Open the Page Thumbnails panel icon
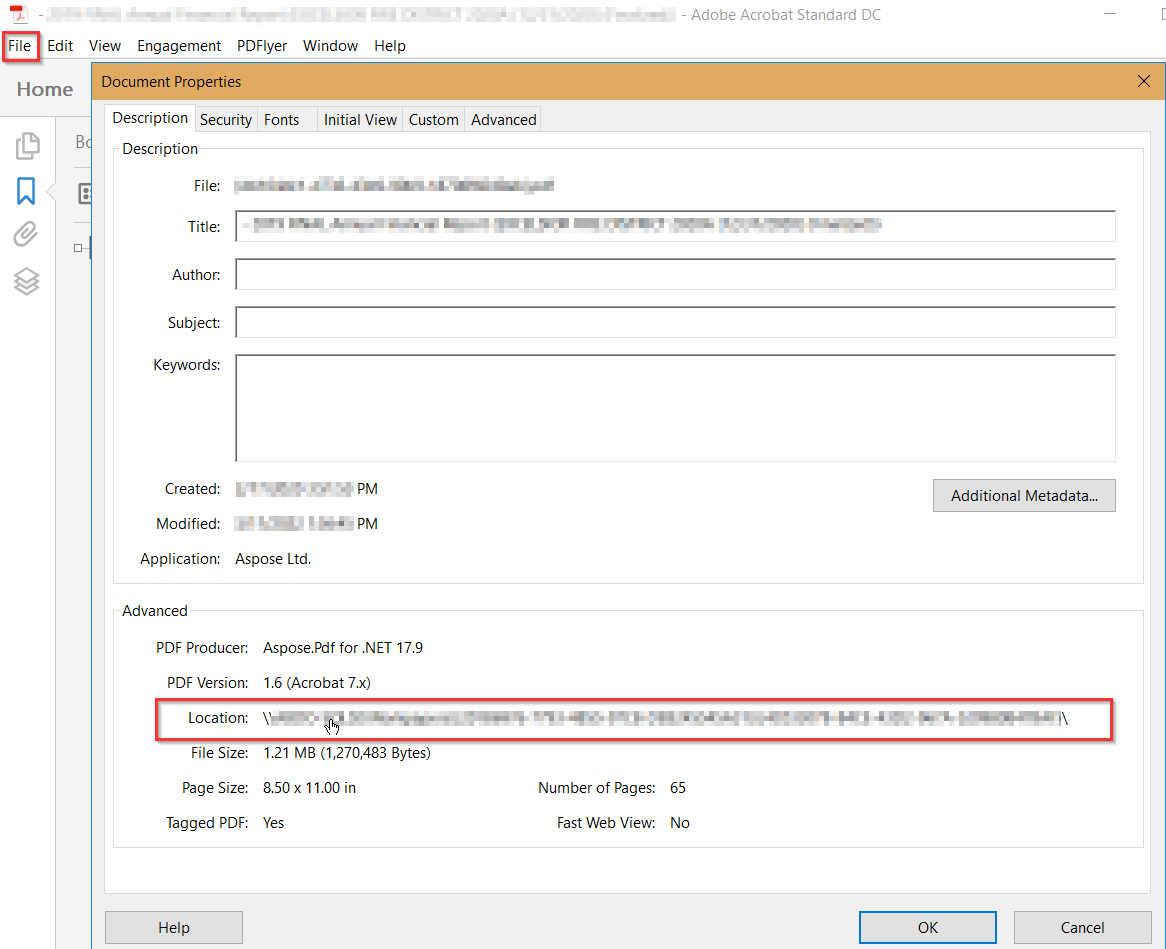Screen dimensions: 1166x949 [27, 146]
